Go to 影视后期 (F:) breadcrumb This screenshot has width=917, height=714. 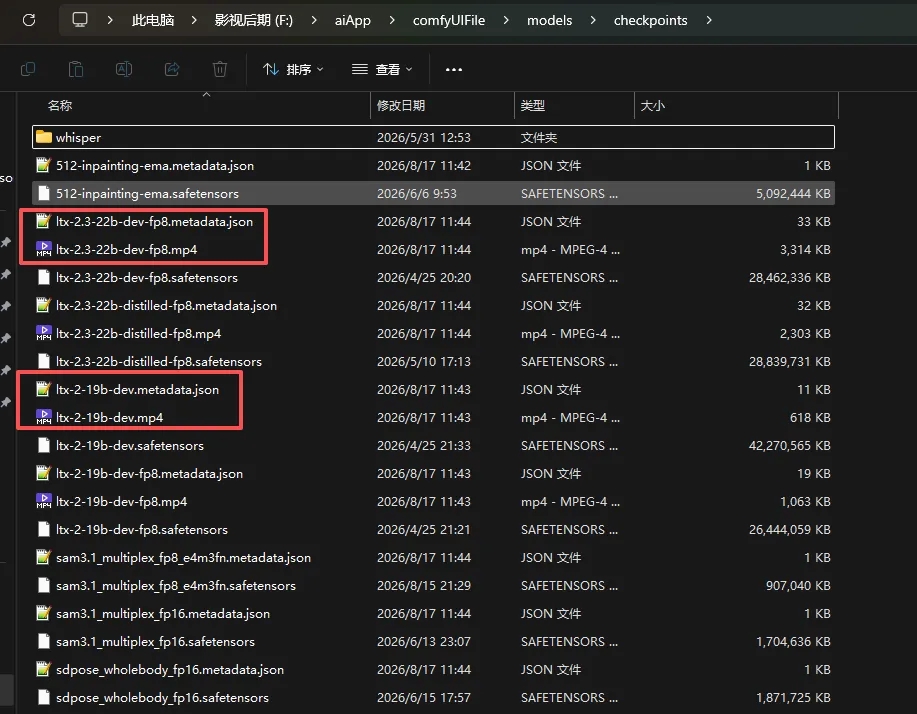tap(254, 20)
